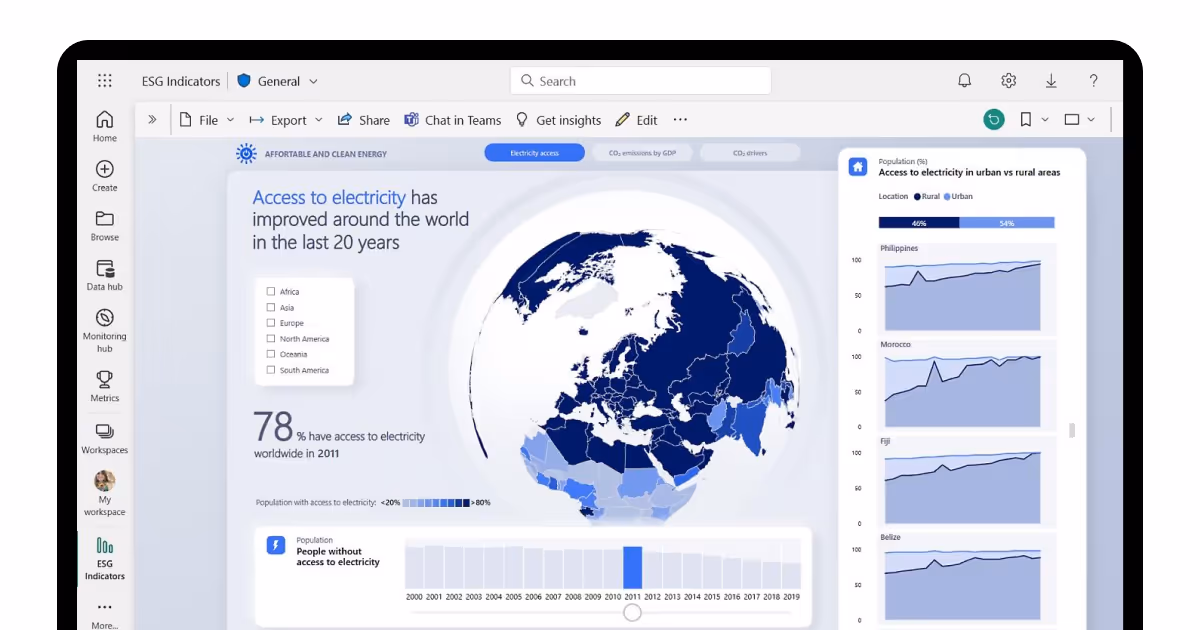The image size is (1200, 630).
Task: Click the view rectangle icon
Action: click(x=1072, y=119)
